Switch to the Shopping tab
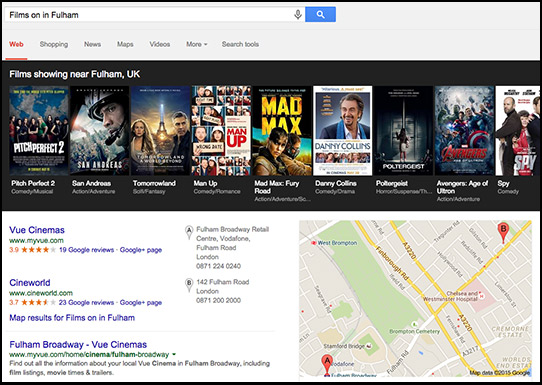The height and width of the screenshot is (385, 542). (x=54, y=44)
